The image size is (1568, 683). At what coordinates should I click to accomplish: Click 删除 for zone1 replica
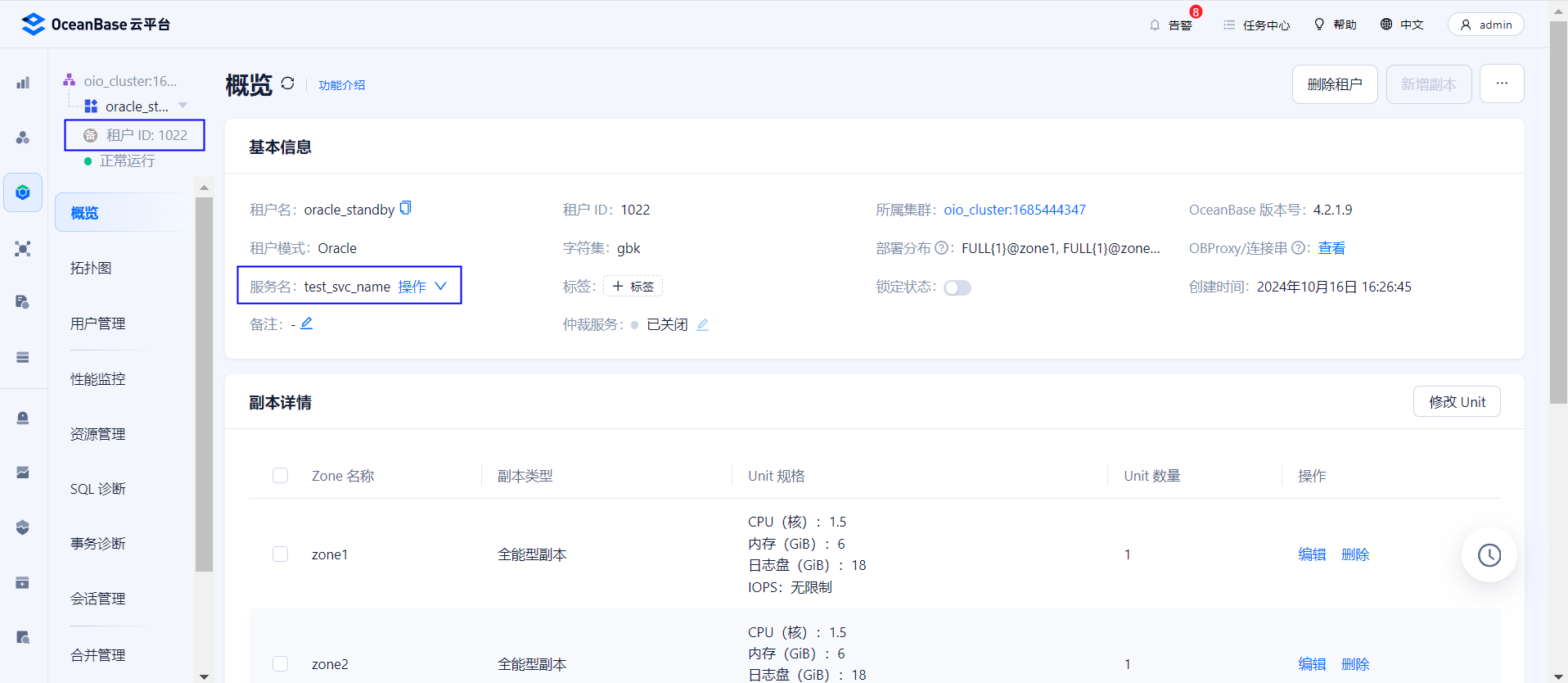(1355, 554)
